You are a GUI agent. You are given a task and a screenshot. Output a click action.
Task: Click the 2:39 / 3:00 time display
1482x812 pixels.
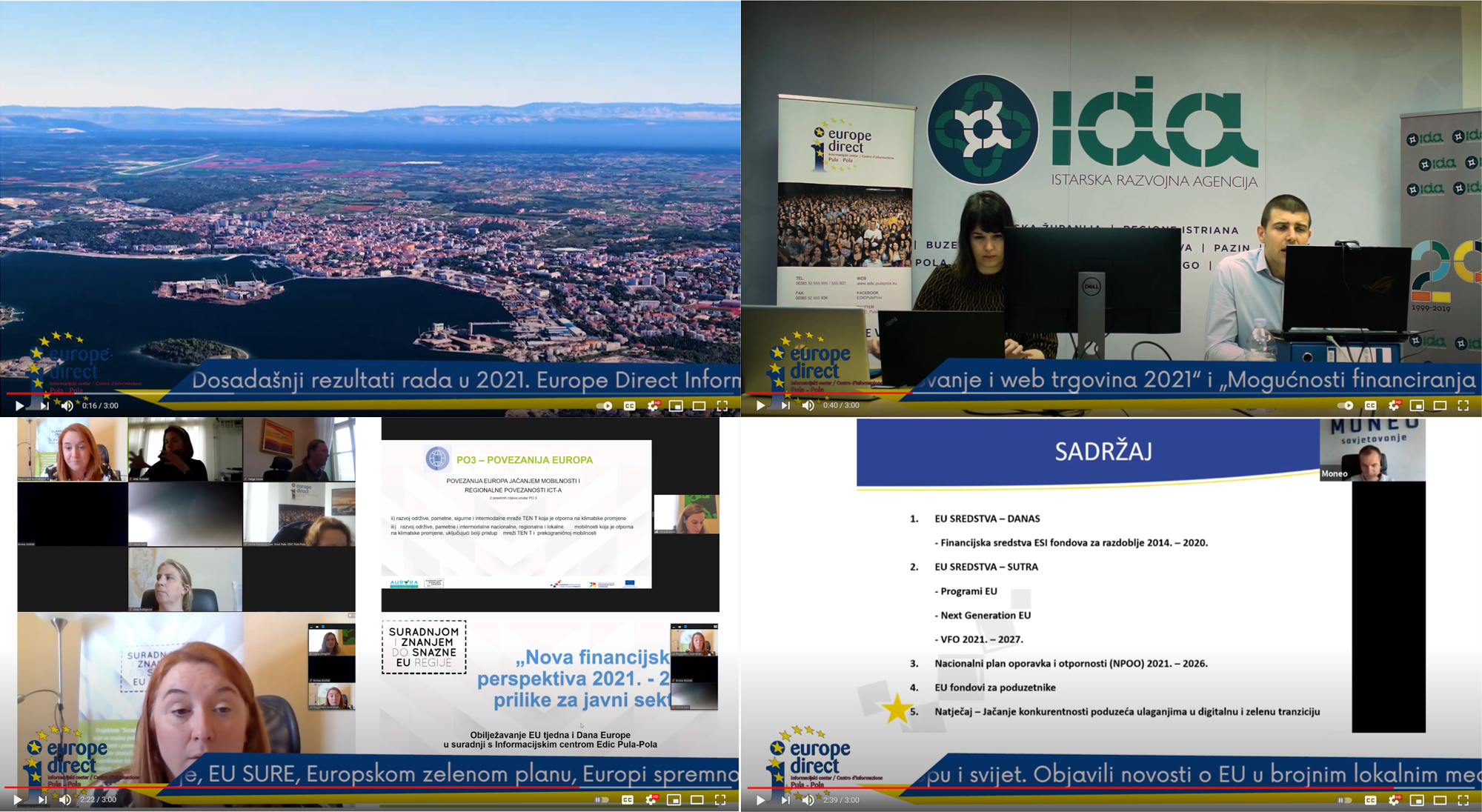[841, 800]
